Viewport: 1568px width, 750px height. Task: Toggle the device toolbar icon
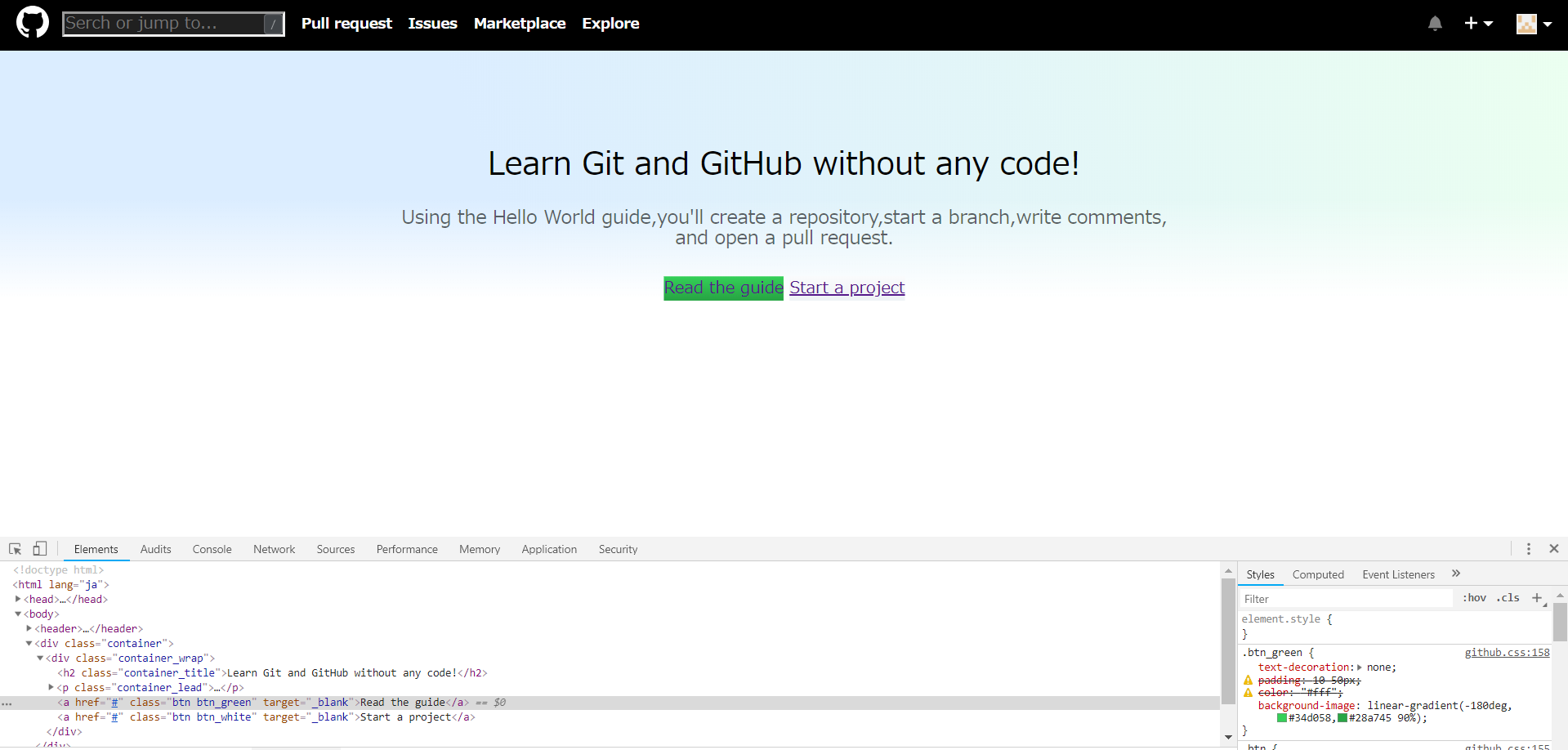coord(39,549)
